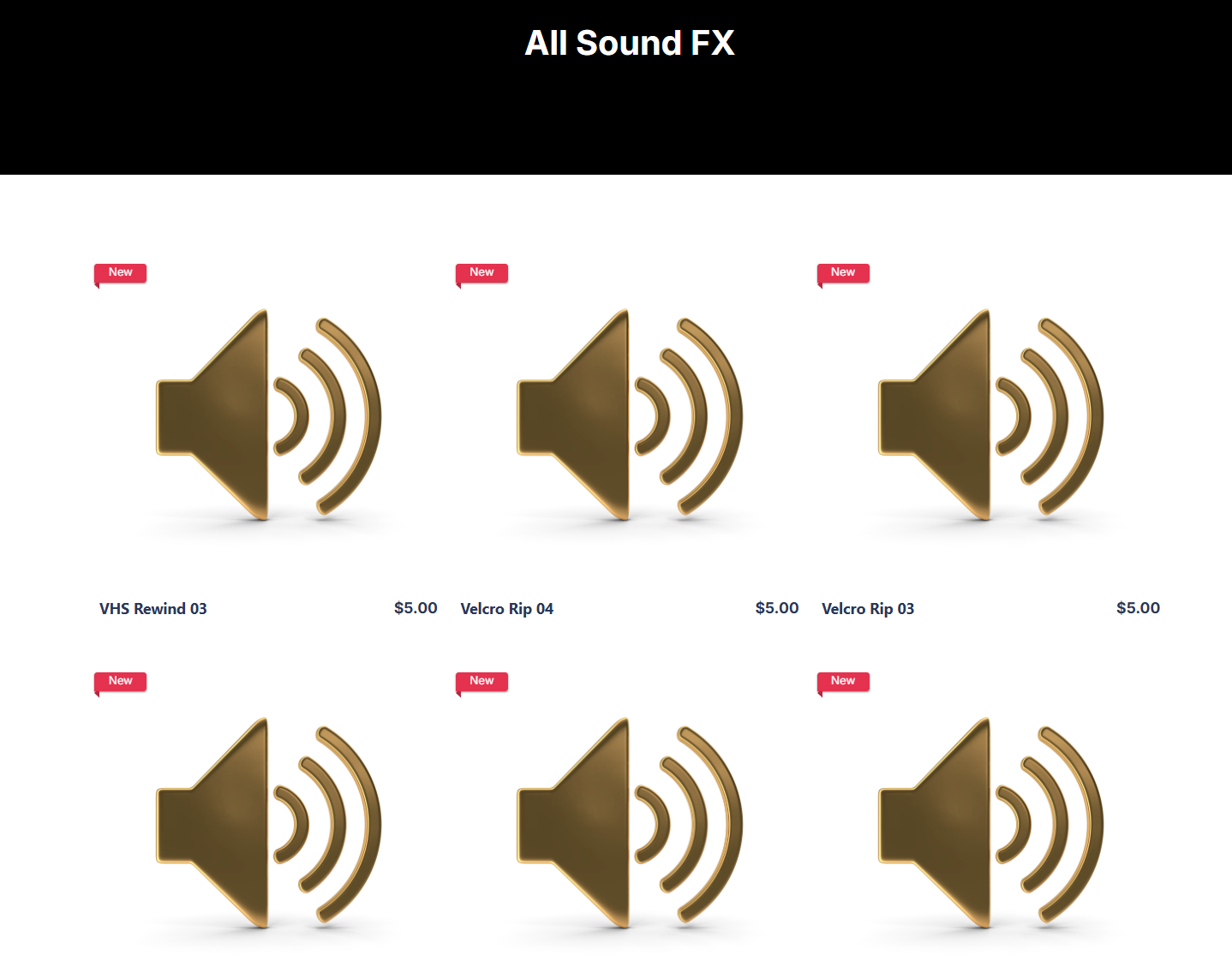Click the $5.00 price next to Velcro Rip 03
1232x961 pixels.
[x=1138, y=607]
